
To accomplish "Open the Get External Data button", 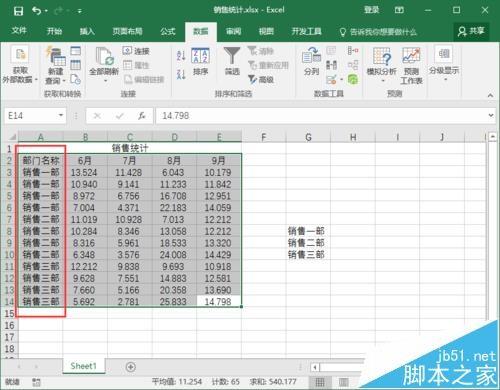I will [20, 65].
